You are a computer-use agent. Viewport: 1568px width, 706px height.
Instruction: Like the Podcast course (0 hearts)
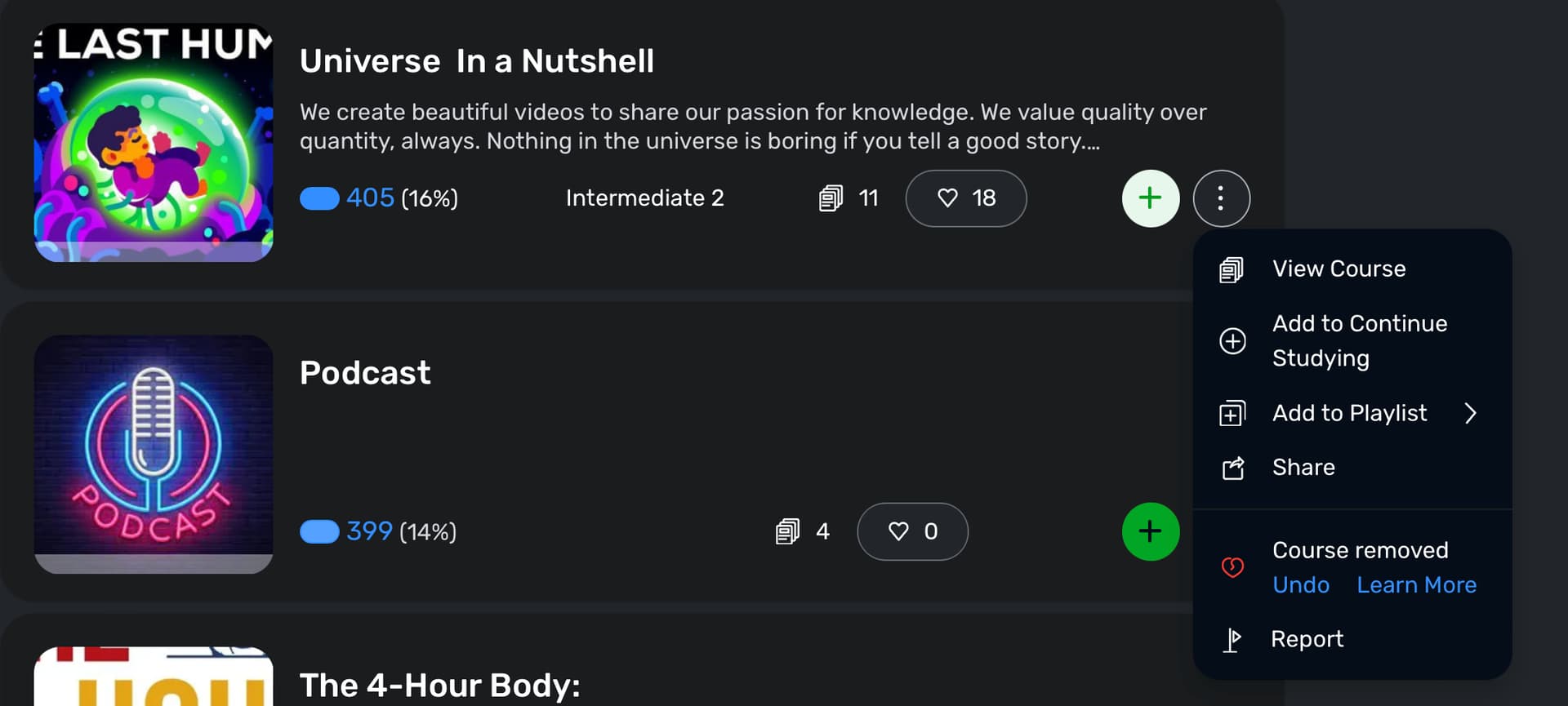912,531
